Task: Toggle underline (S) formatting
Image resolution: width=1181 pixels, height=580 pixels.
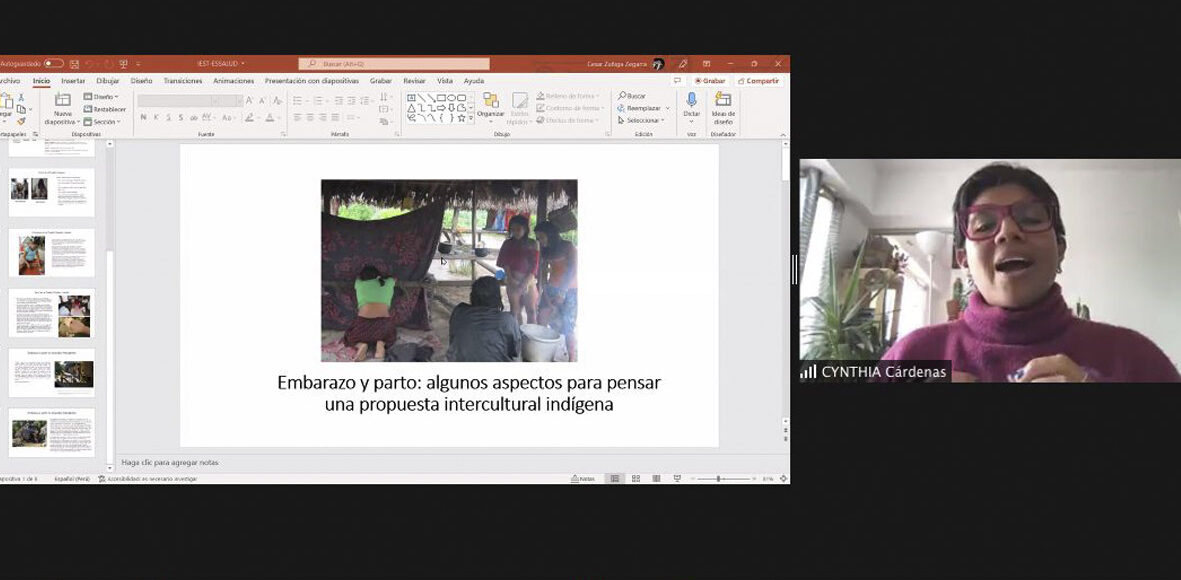Action: [x=169, y=118]
